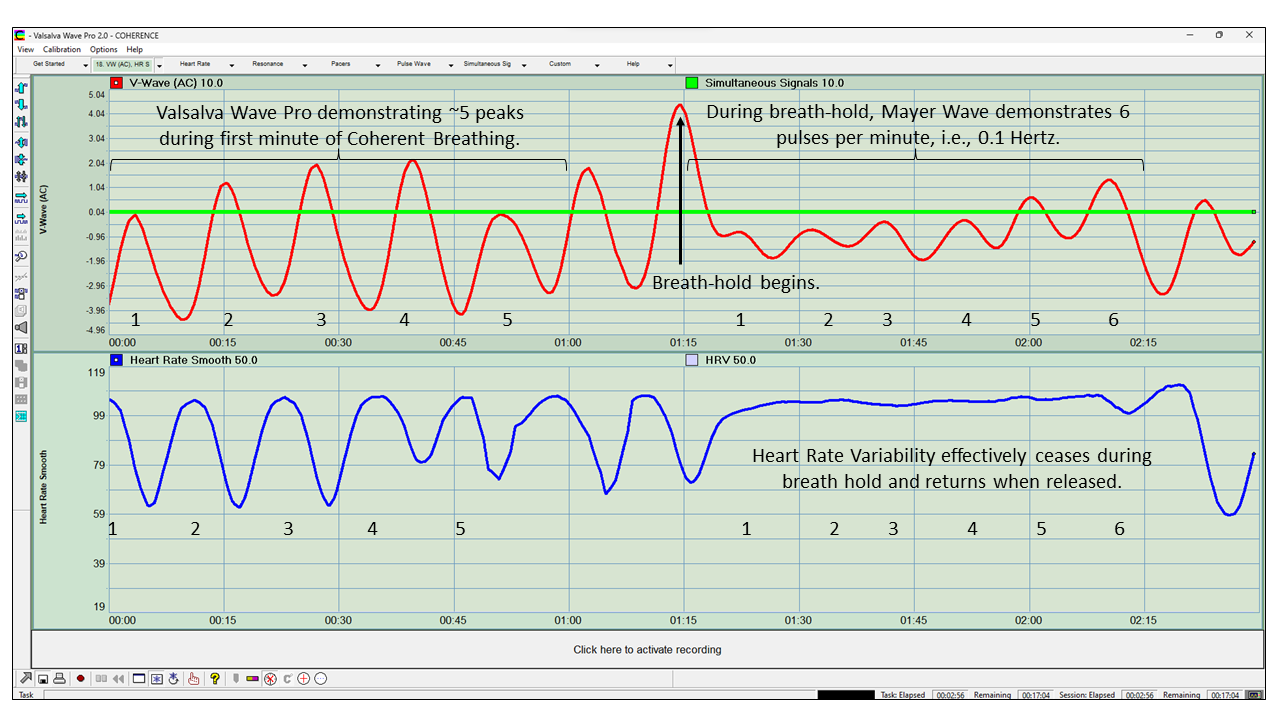Open the Heart Rate dropdown
Image resolution: width=1280 pixels, height=720 pixels.
(x=232, y=63)
